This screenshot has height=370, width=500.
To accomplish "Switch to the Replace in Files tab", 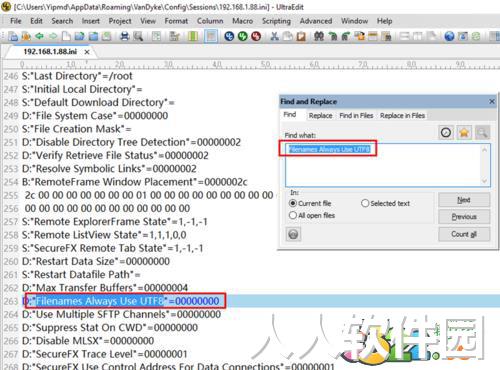I will [402, 115].
